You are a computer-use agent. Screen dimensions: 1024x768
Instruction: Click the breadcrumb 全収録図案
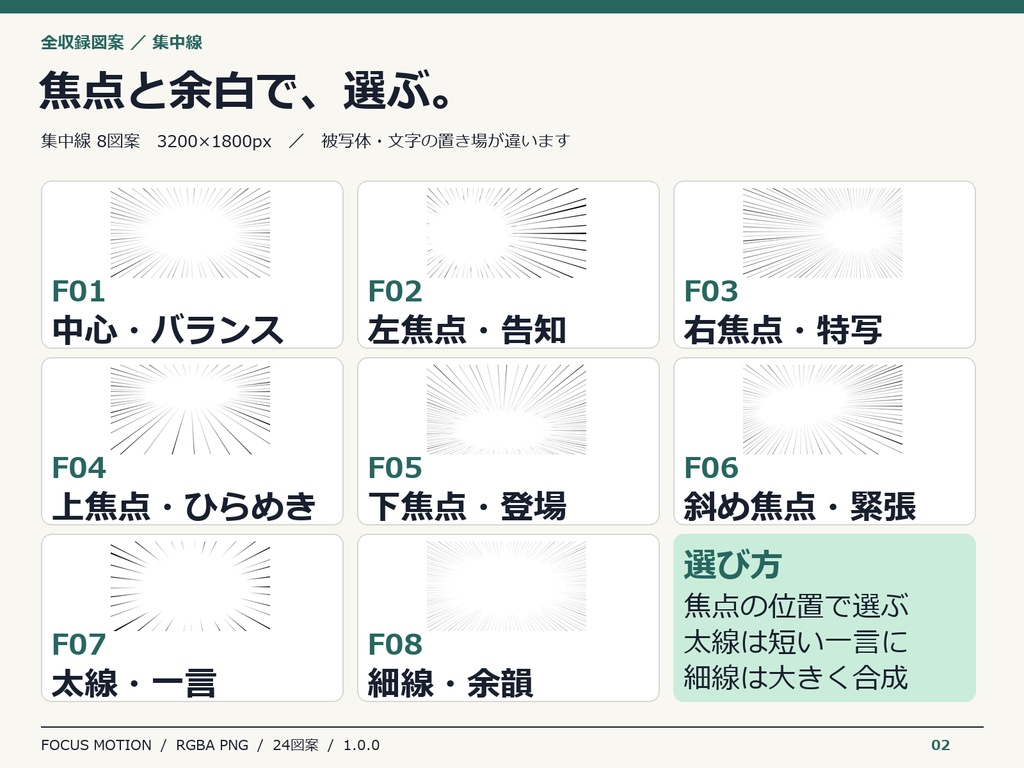click(x=82, y=42)
